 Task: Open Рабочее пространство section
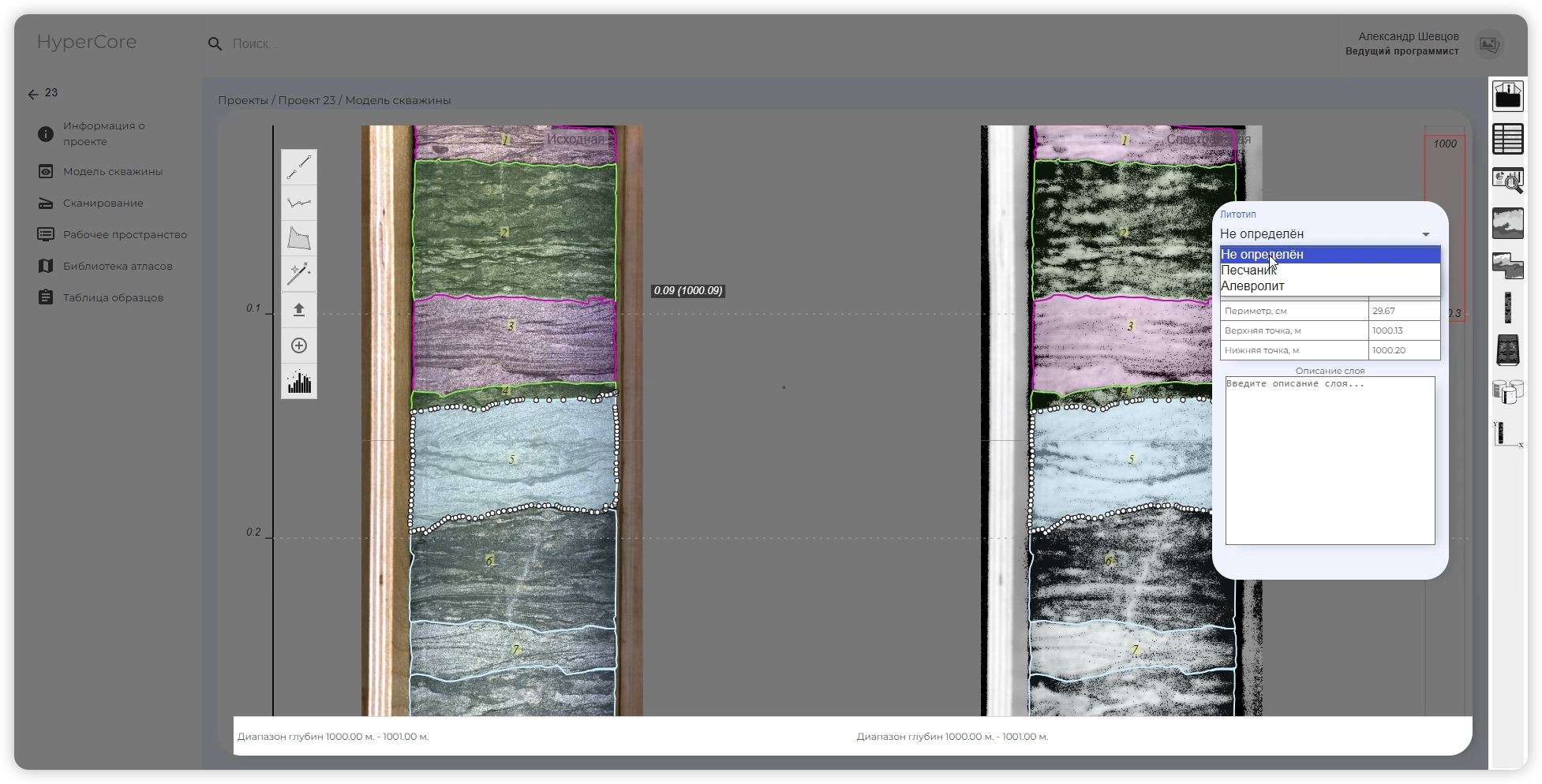click(125, 234)
